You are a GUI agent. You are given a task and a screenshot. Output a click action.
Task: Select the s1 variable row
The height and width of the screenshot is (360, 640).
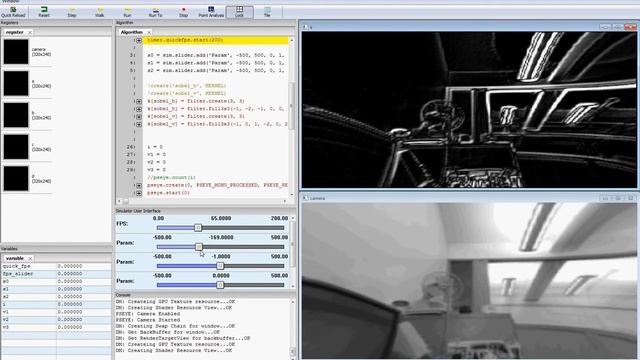[x=56, y=289]
